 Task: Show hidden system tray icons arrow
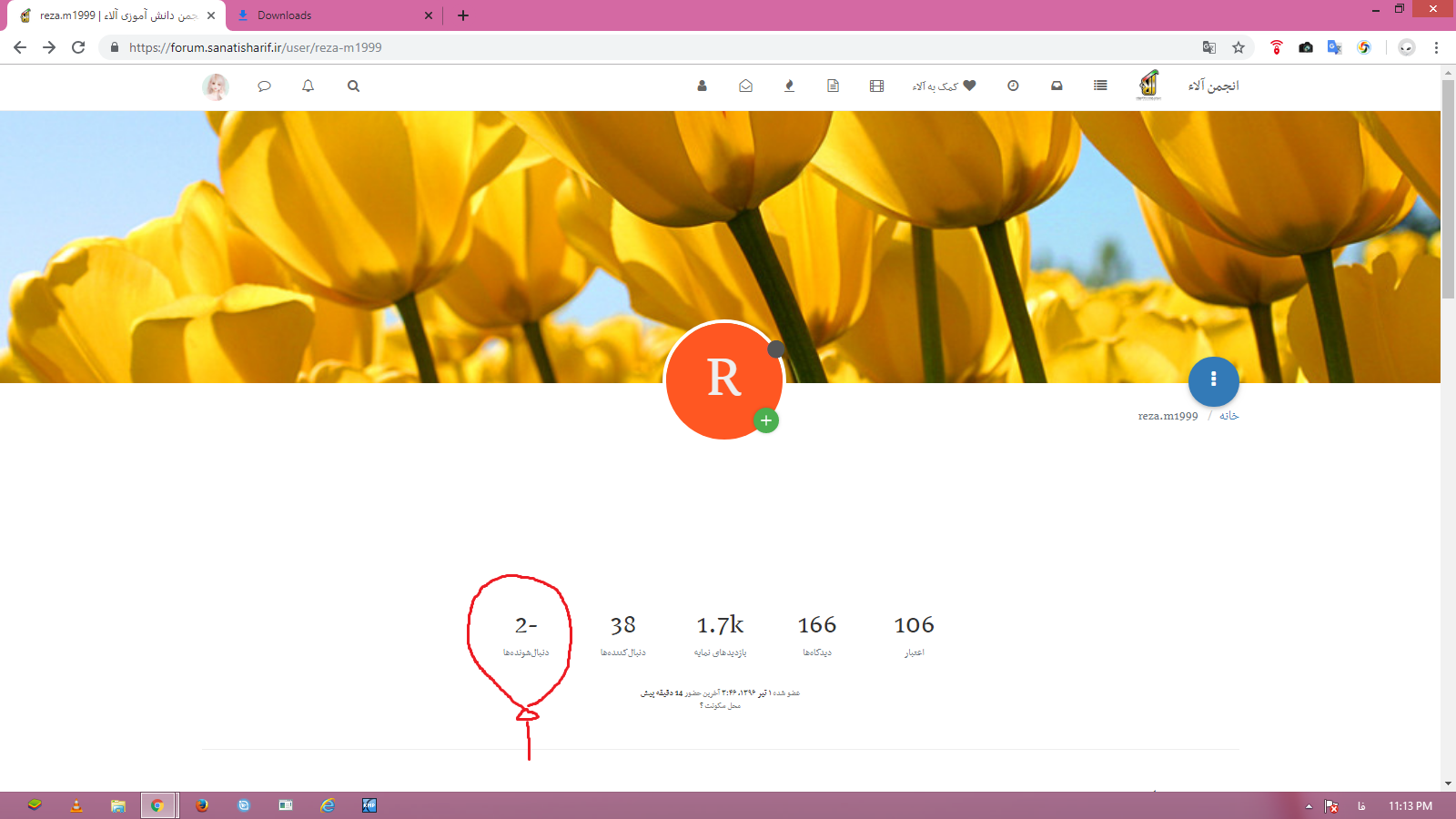pos(1309,806)
